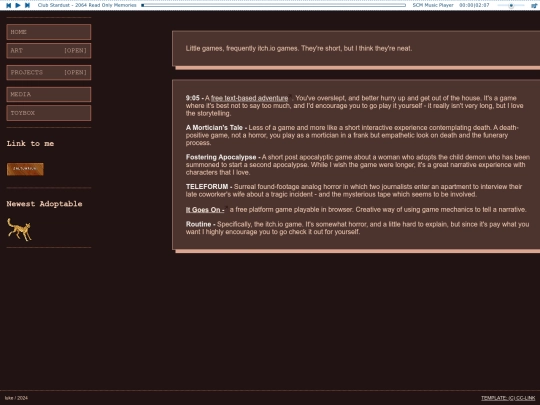Seek on the music progress bar
This screenshot has height=405, width=540.
coord(273,5)
